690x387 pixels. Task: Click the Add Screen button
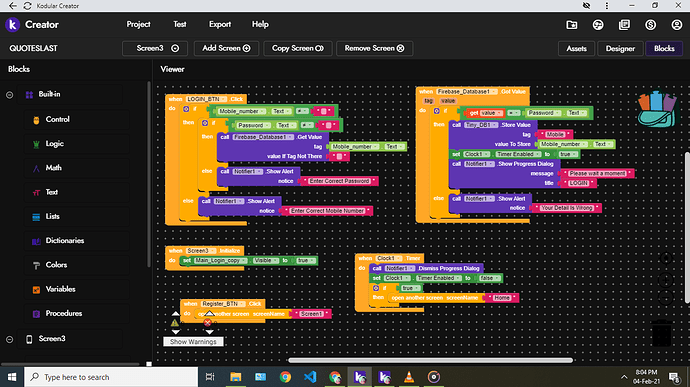click(226, 48)
